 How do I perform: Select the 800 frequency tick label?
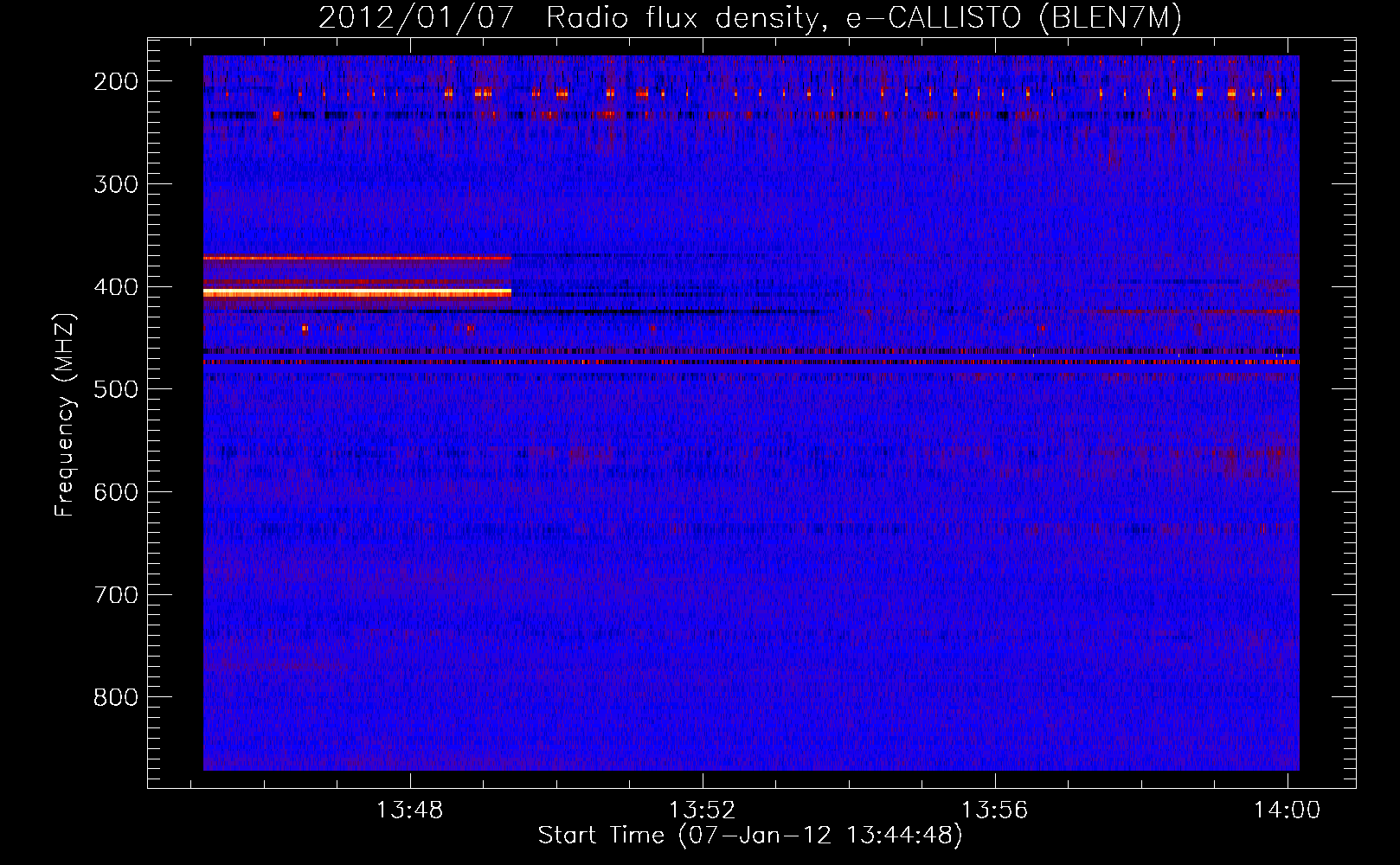point(116,697)
